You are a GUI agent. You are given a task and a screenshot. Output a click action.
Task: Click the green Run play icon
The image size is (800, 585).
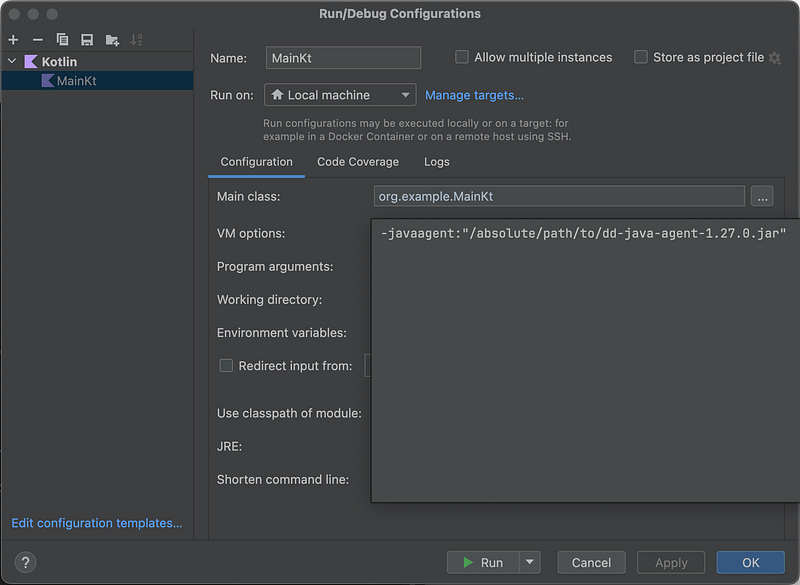pyautogui.click(x=468, y=563)
